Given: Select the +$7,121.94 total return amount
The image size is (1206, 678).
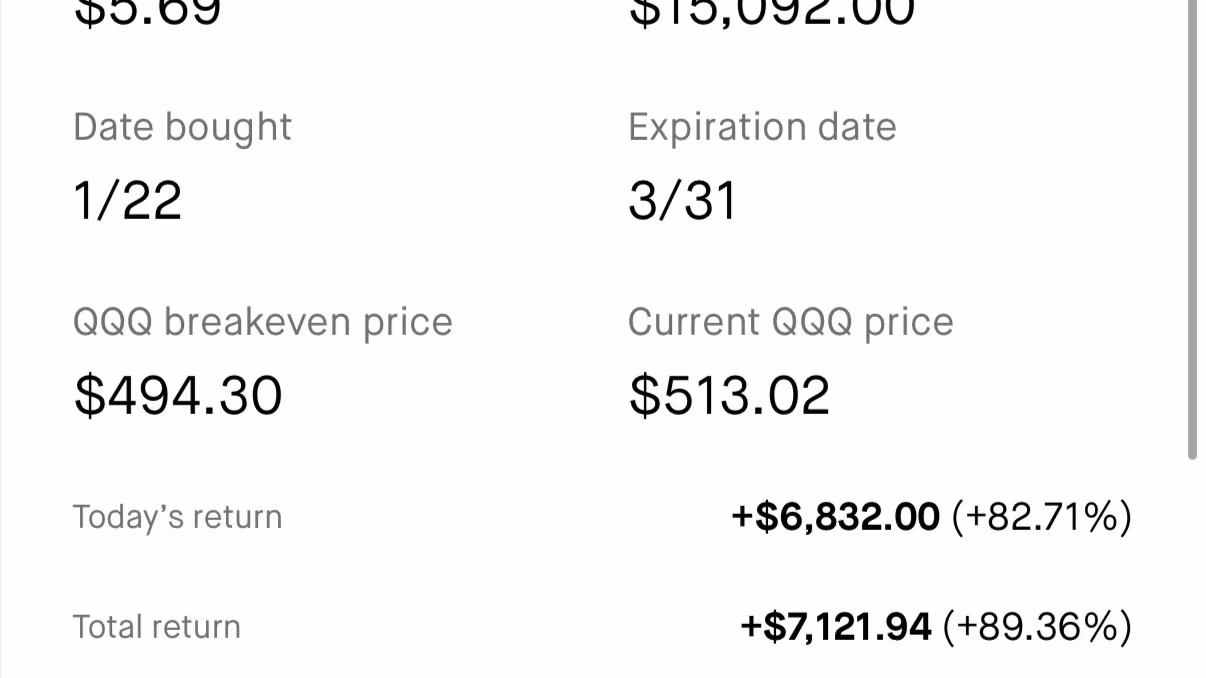Looking at the screenshot, I should click(836, 627).
